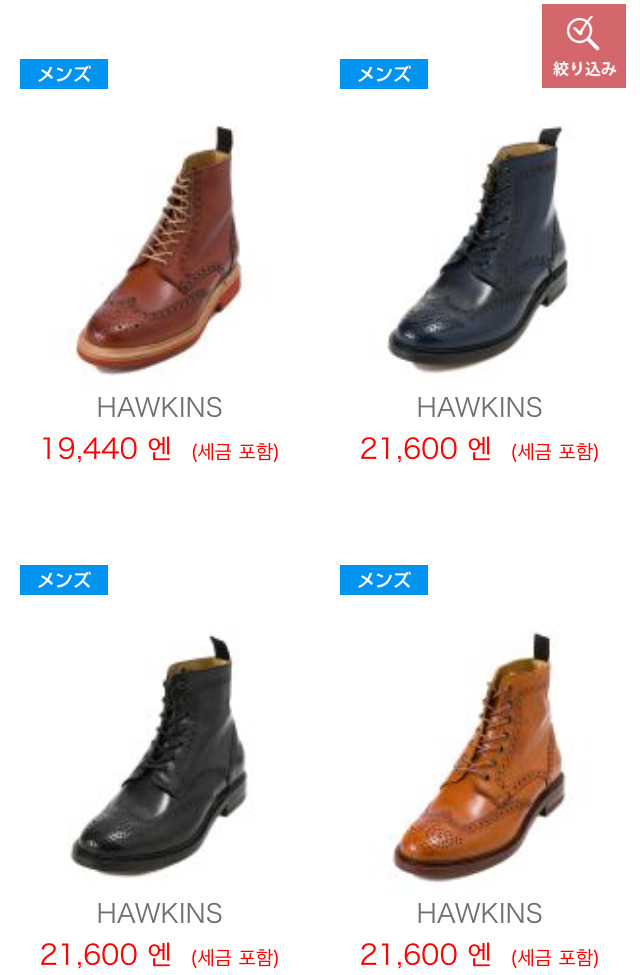This screenshot has width=640, height=975.
Task: Click the メンズ tag above the navy boot
Action: pyautogui.click(x=384, y=74)
